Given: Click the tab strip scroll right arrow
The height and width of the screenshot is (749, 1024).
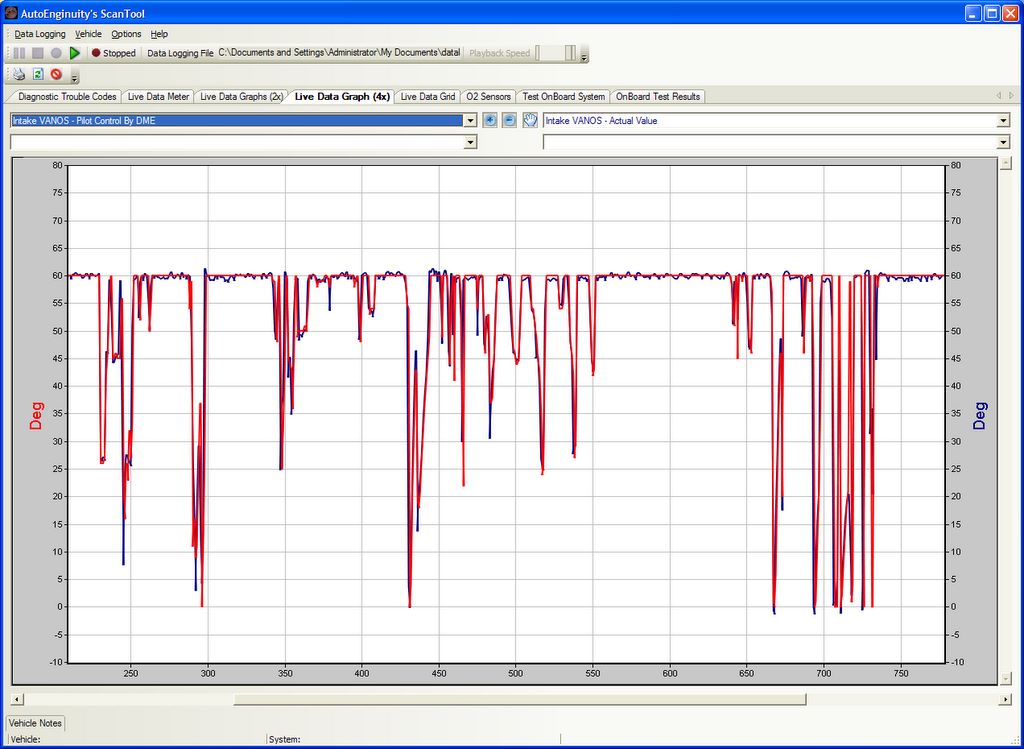Looking at the screenshot, I should 1012,96.
